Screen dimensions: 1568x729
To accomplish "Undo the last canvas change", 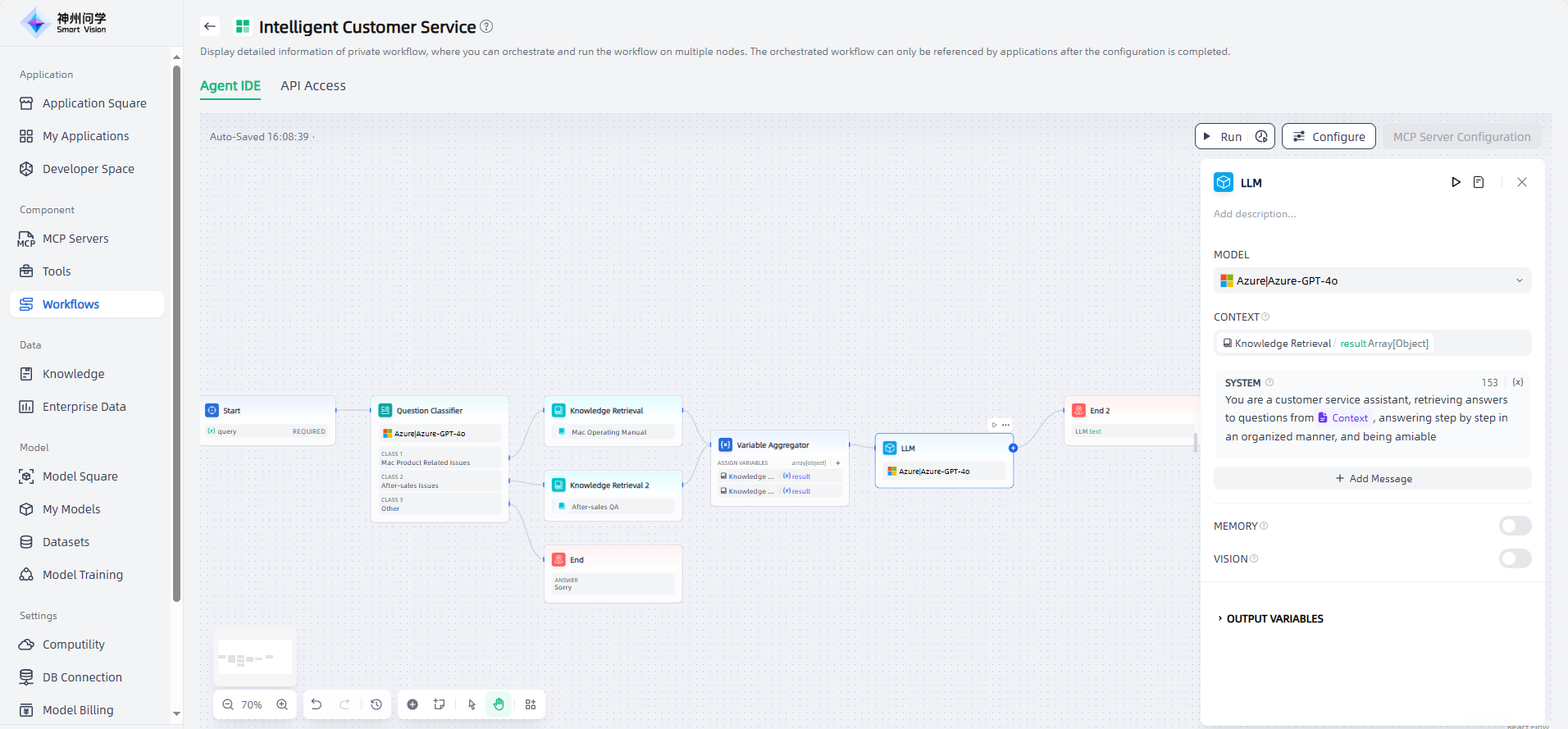I will pyautogui.click(x=317, y=704).
